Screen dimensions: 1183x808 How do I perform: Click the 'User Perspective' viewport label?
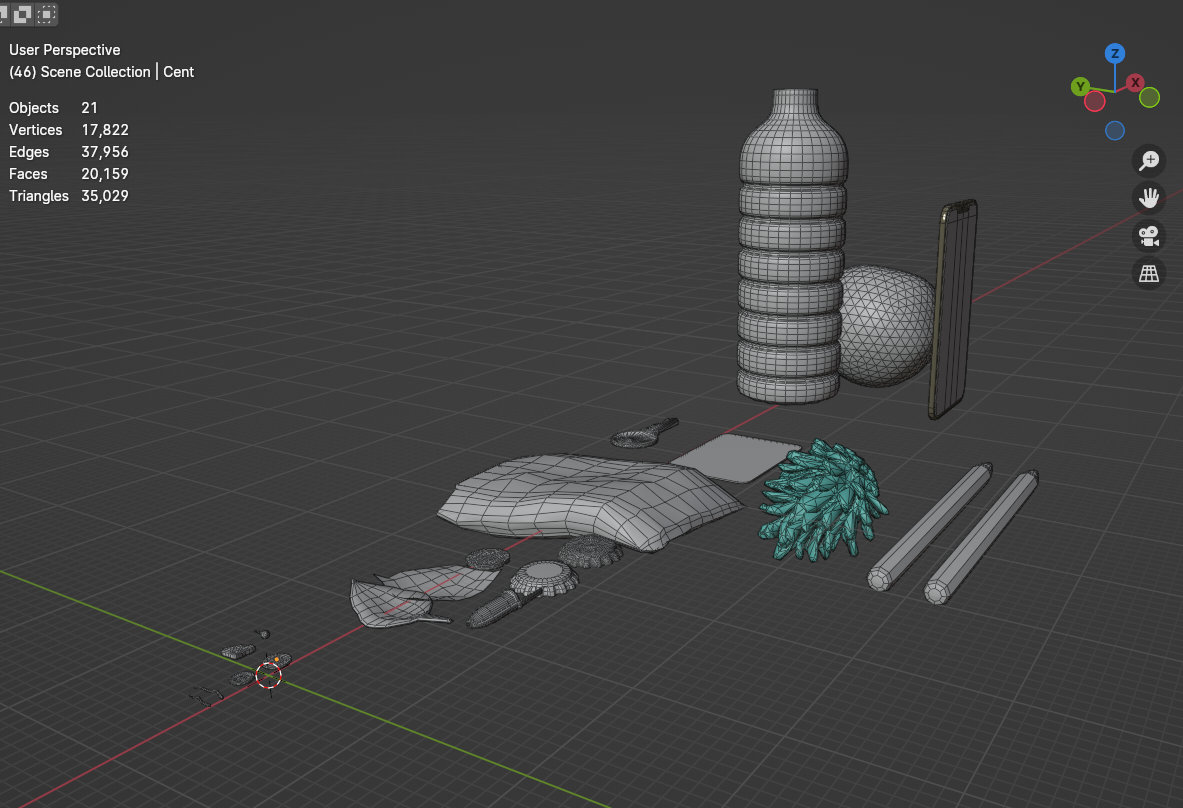tap(65, 50)
